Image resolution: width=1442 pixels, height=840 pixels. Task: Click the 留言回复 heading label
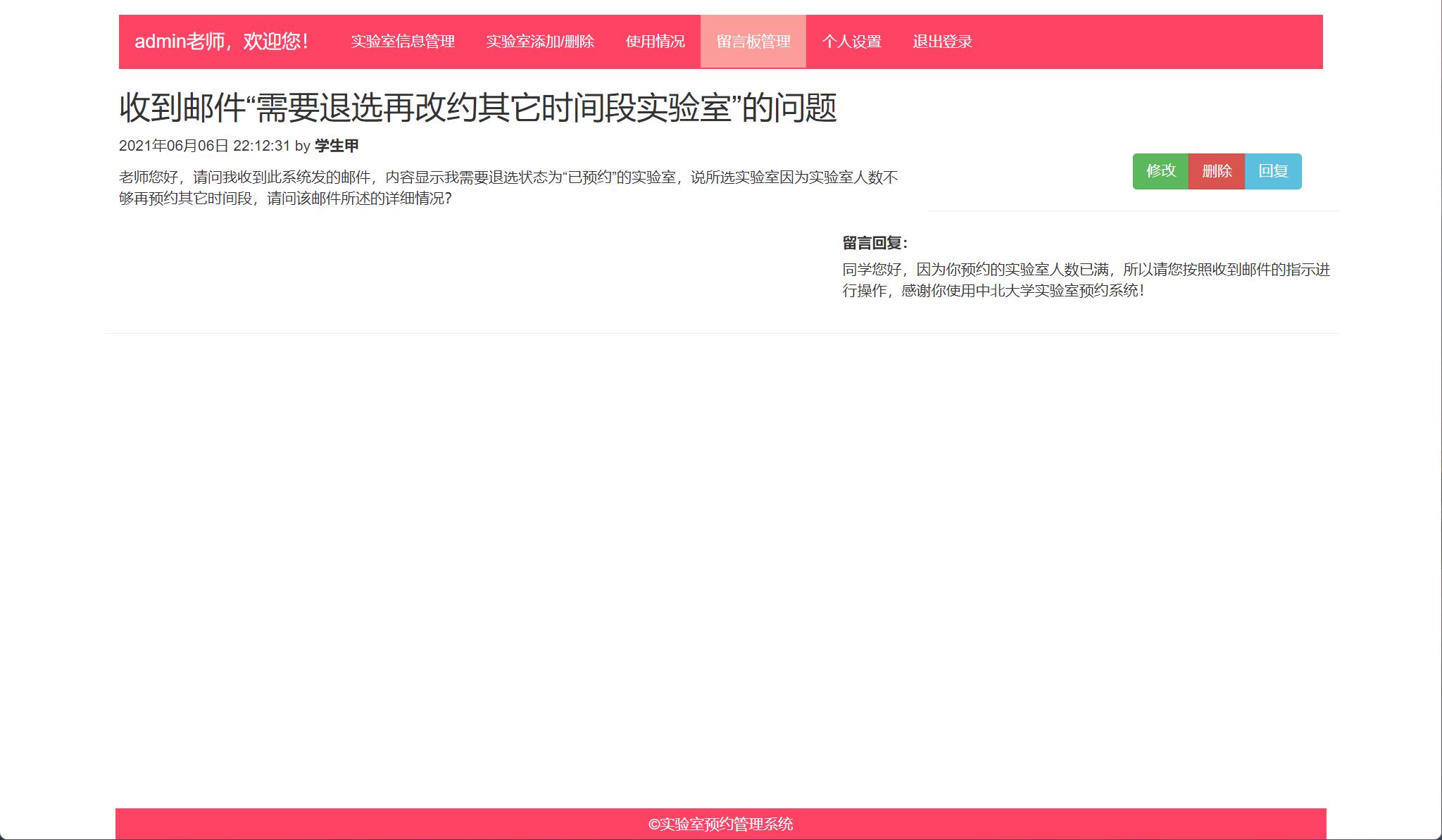[873, 243]
